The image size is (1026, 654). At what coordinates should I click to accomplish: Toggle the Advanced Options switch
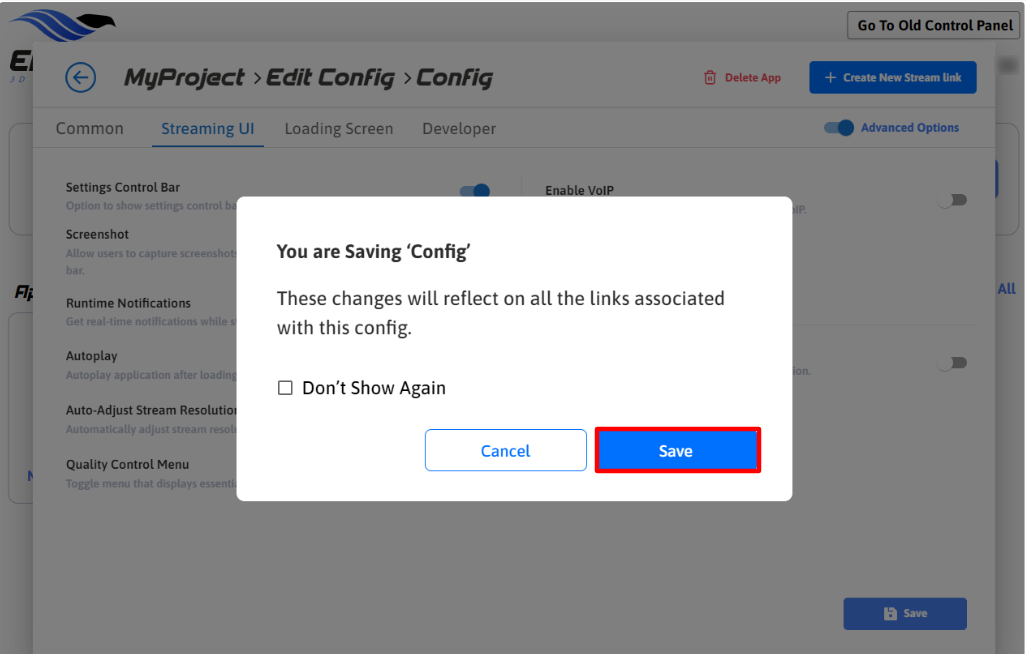pos(839,128)
